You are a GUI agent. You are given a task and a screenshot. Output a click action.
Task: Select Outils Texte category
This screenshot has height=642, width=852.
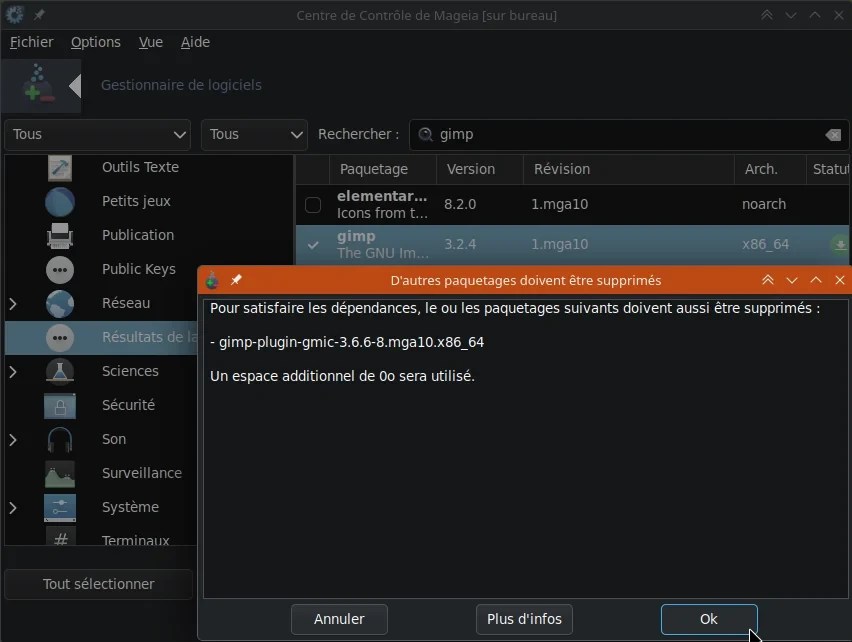pyautogui.click(x=140, y=167)
